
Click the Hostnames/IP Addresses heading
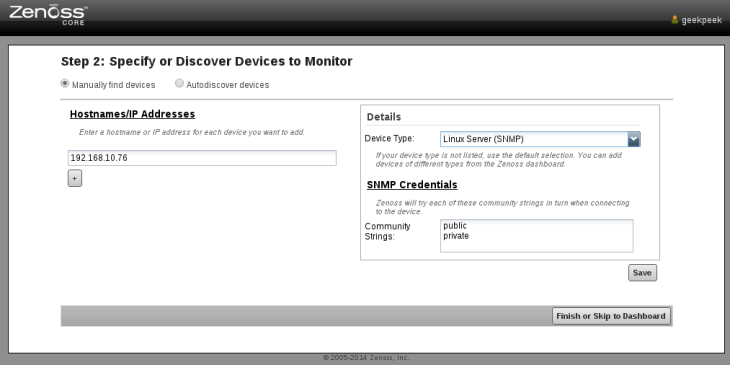tap(133, 115)
